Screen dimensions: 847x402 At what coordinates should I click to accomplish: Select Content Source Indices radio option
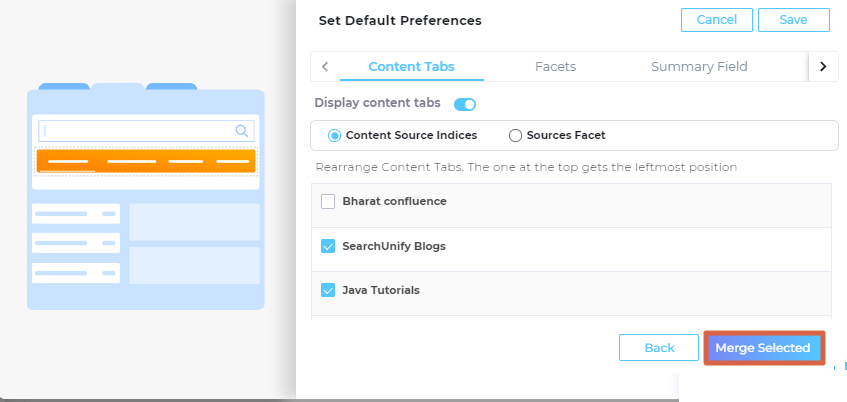pos(335,135)
